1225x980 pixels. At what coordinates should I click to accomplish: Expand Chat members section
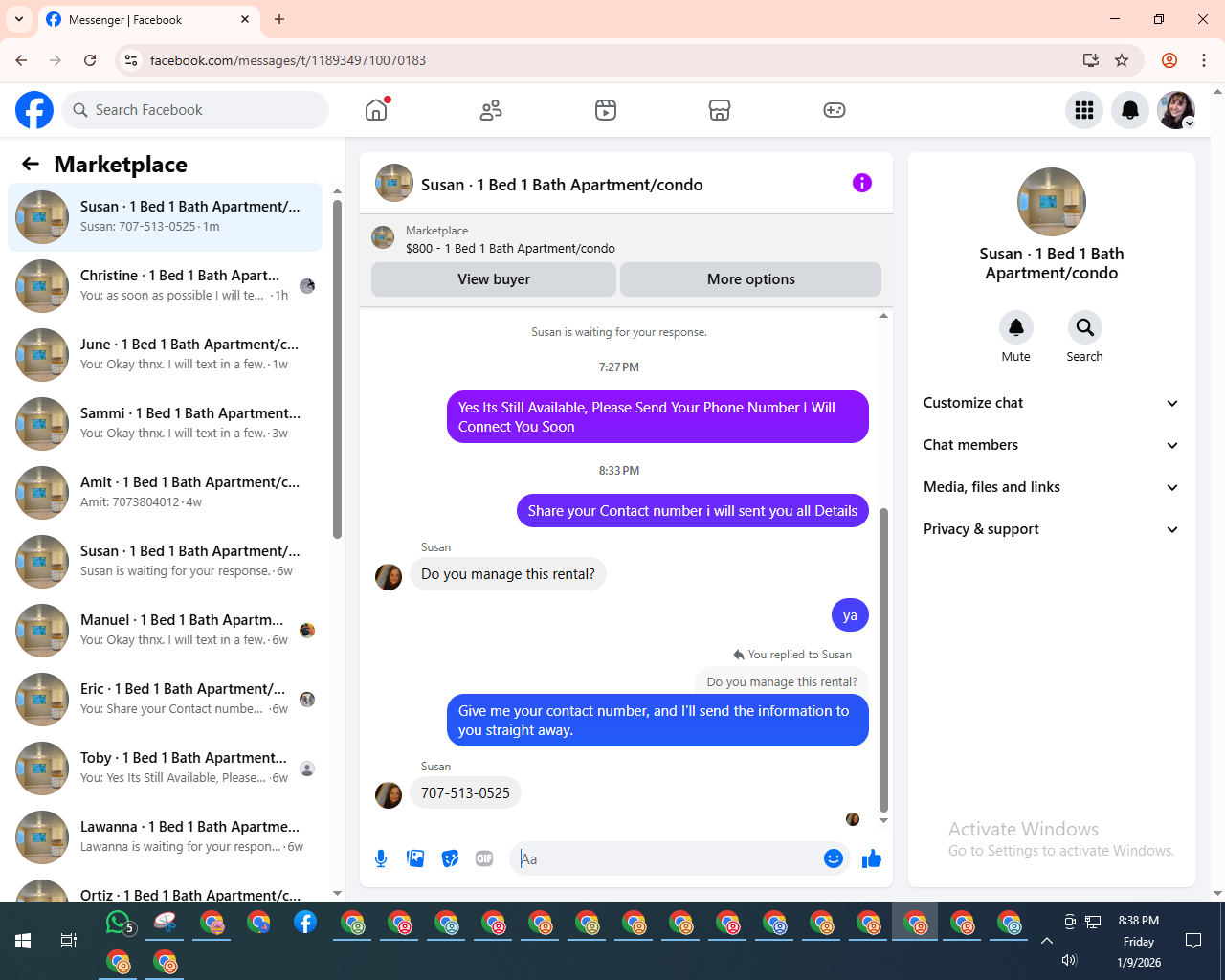(1051, 445)
